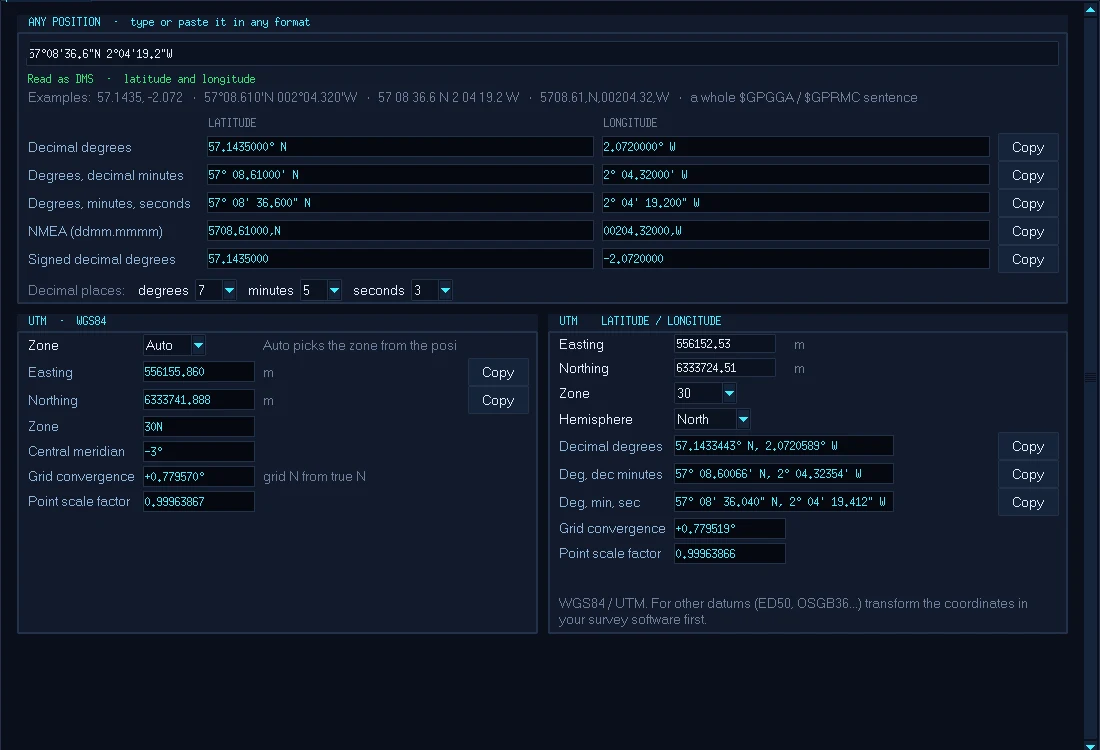Click the example text 57.1435, -2.072
This screenshot has width=1100, height=750.
pos(140,98)
